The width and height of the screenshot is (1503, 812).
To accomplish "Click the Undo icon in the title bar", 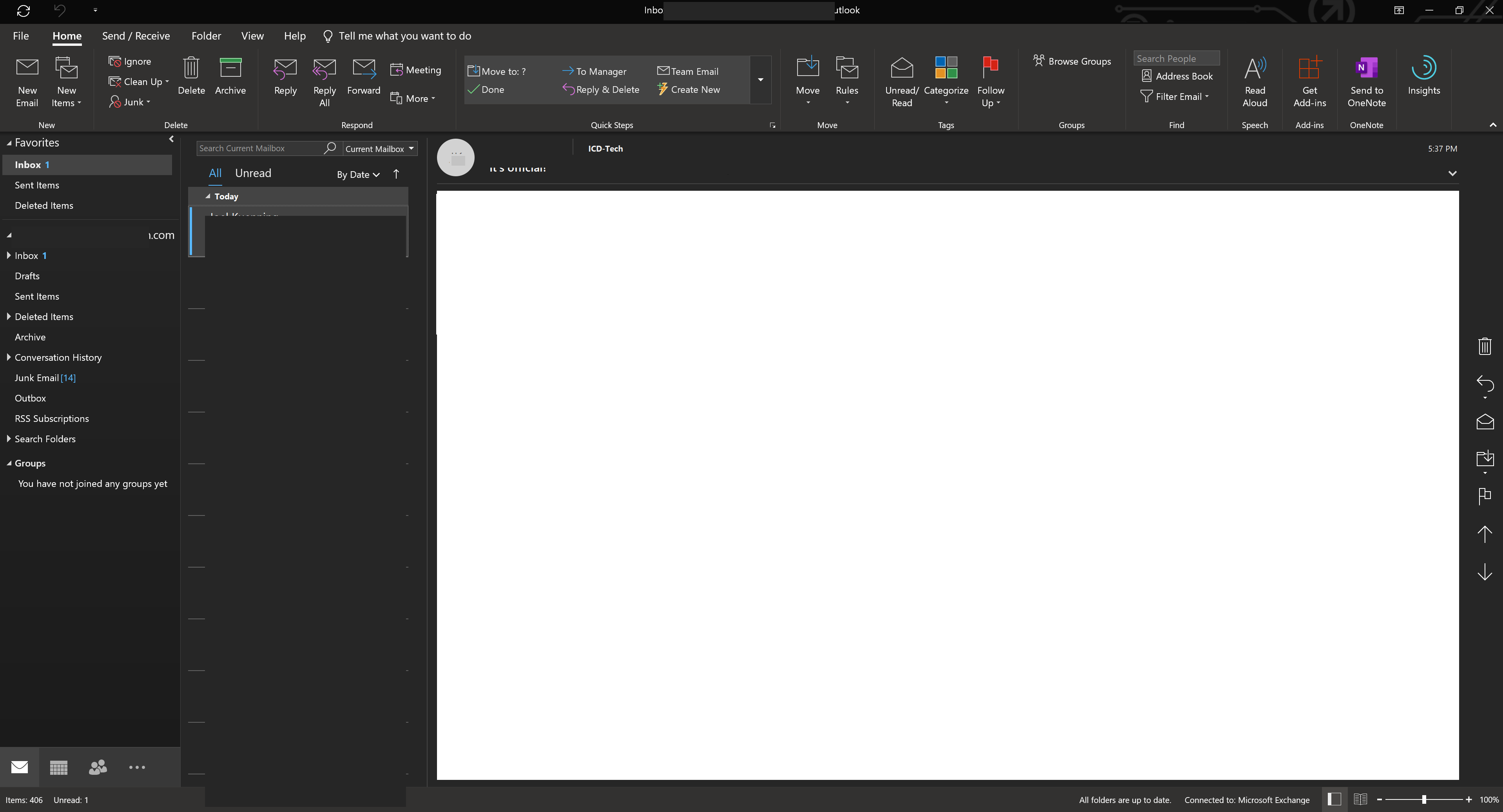I will [60, 11].
